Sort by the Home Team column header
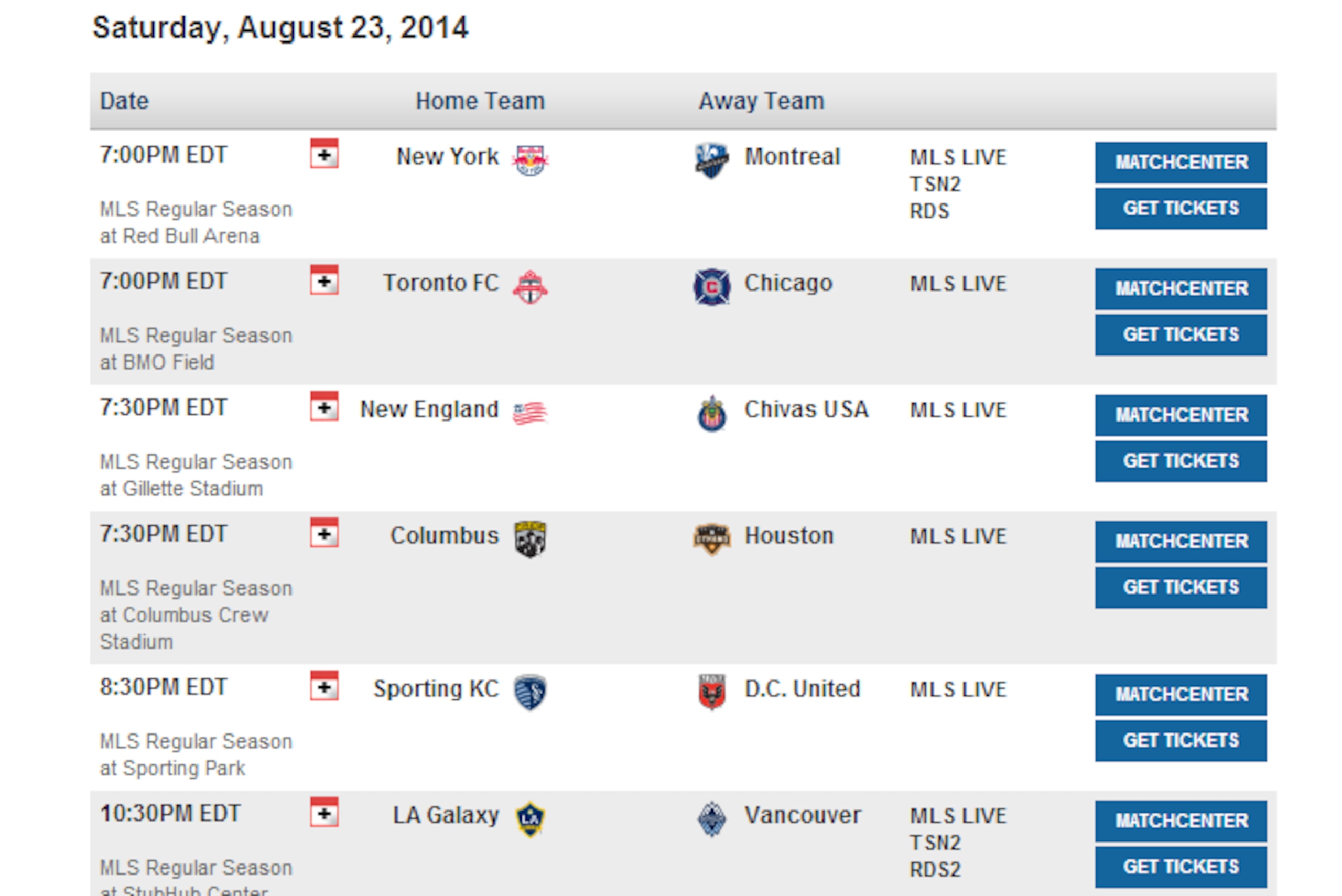Image resolution: width=1342 pixels, height=896 pixels. (x=480, y=101)
